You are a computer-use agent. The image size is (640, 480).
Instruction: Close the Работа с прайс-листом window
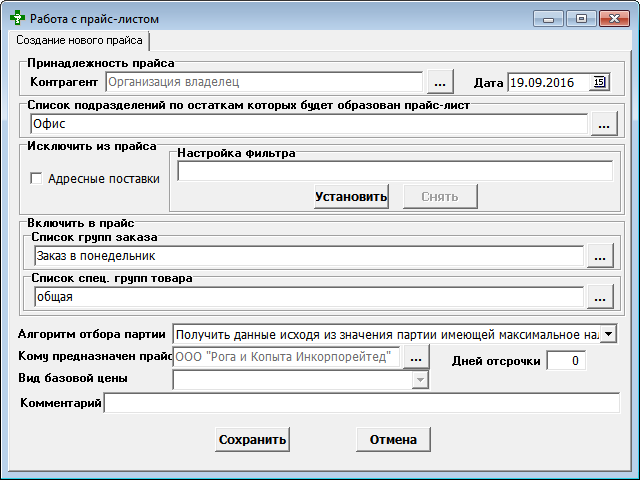611,18
